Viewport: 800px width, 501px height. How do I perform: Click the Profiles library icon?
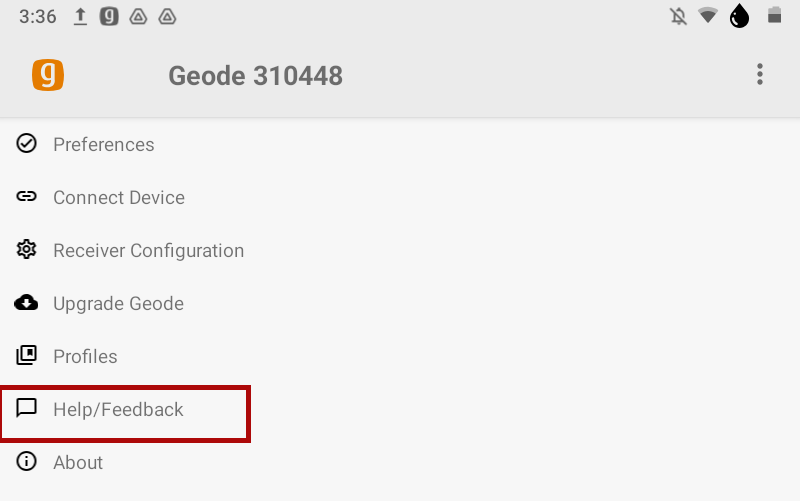27,356
